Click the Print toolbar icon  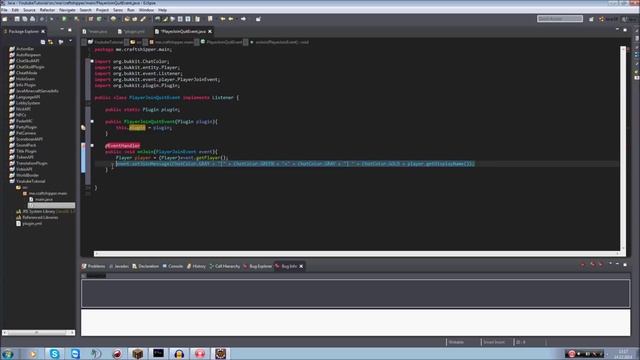tap(32, 19)
